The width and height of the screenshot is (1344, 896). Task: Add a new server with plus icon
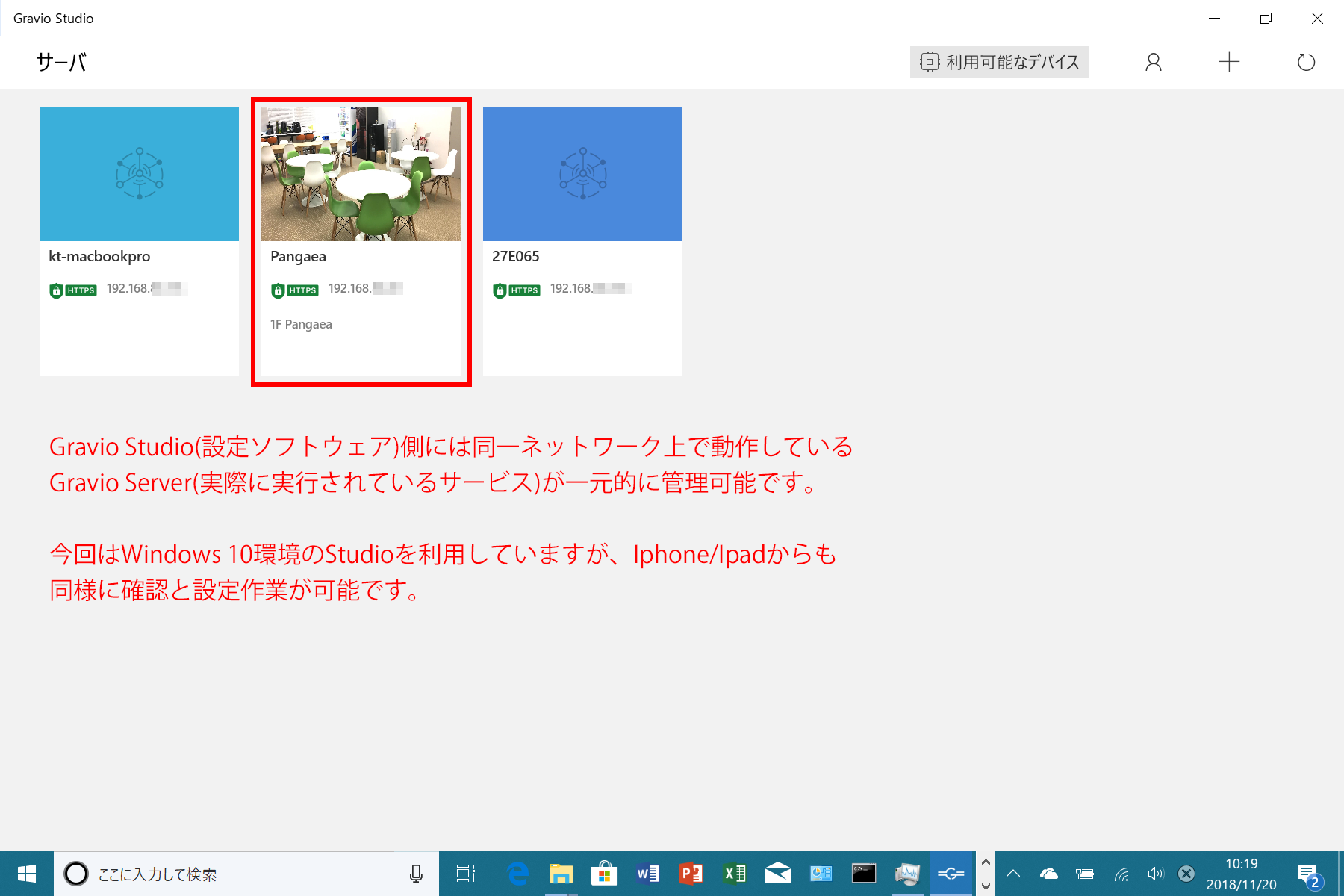[1229, 62]
